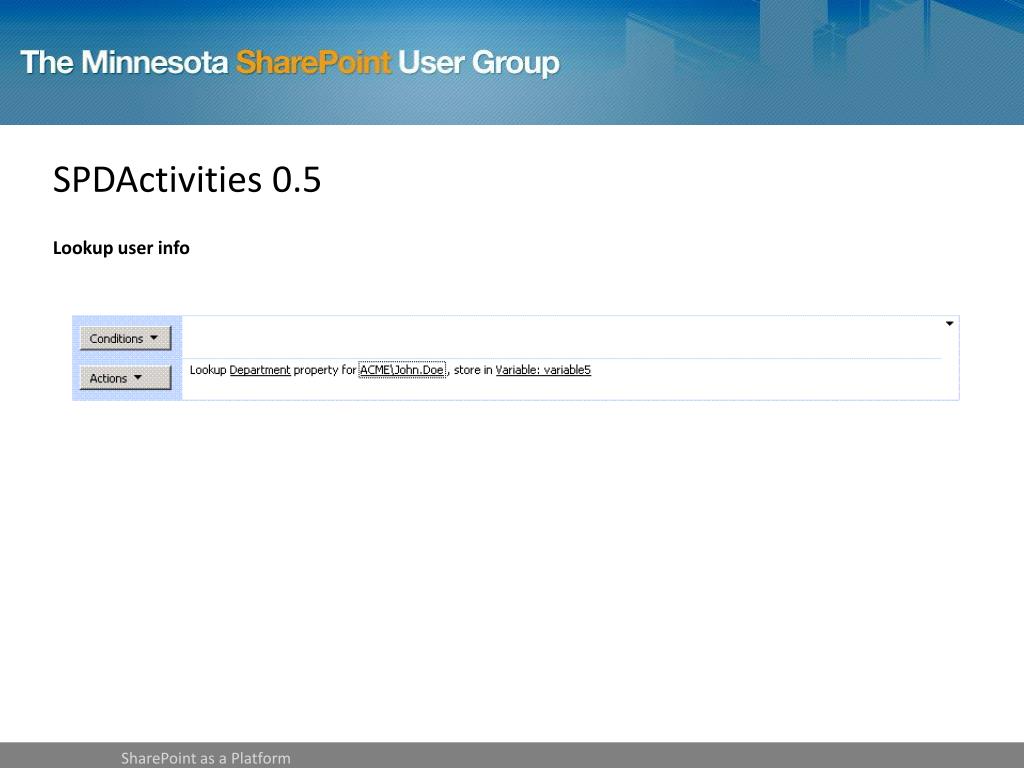Click the Lookup user info heading
The height and width of the screenshot is (768, 1024).
pyautogui.click(x=121, y=248)
